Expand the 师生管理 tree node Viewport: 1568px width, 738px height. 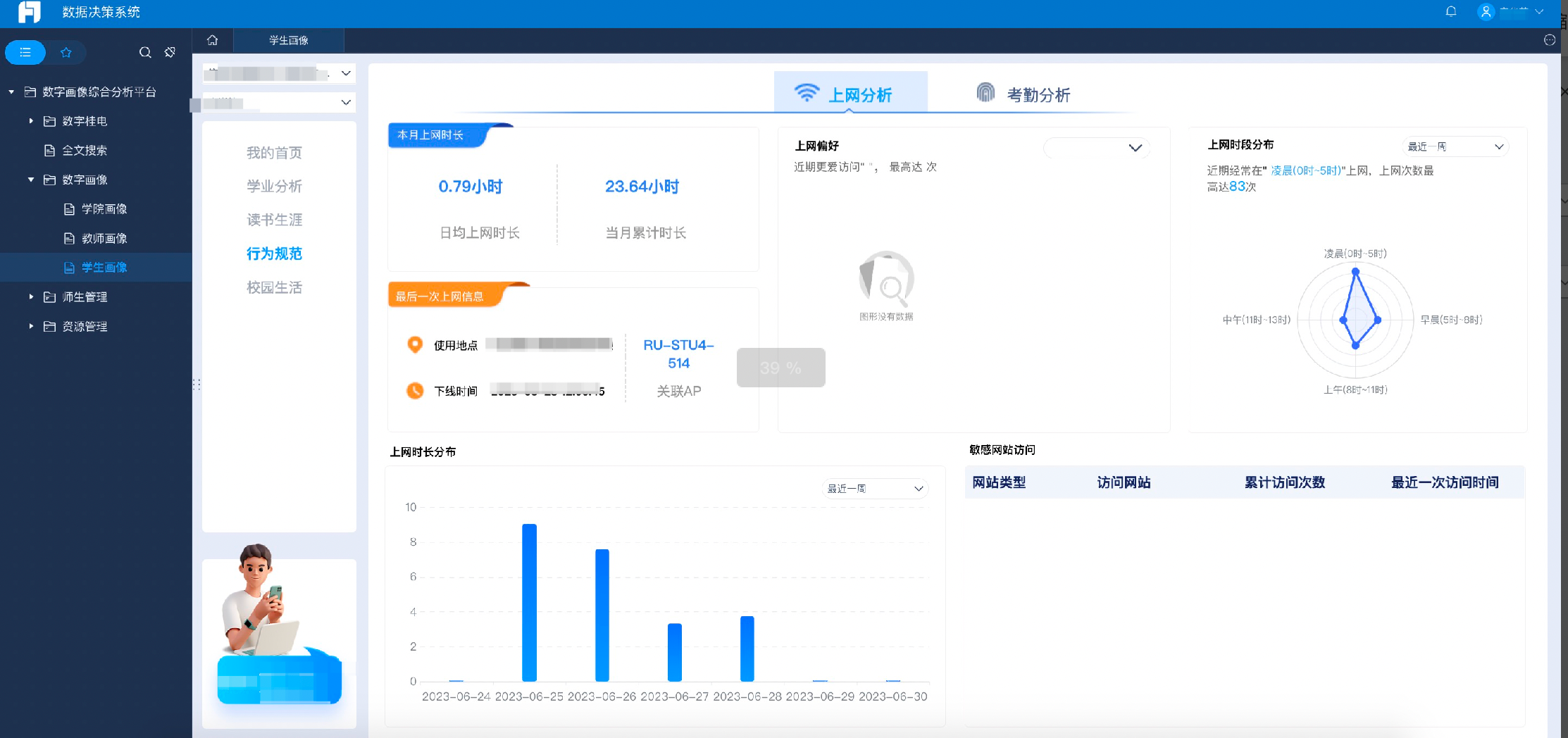(x=31, y=297)
